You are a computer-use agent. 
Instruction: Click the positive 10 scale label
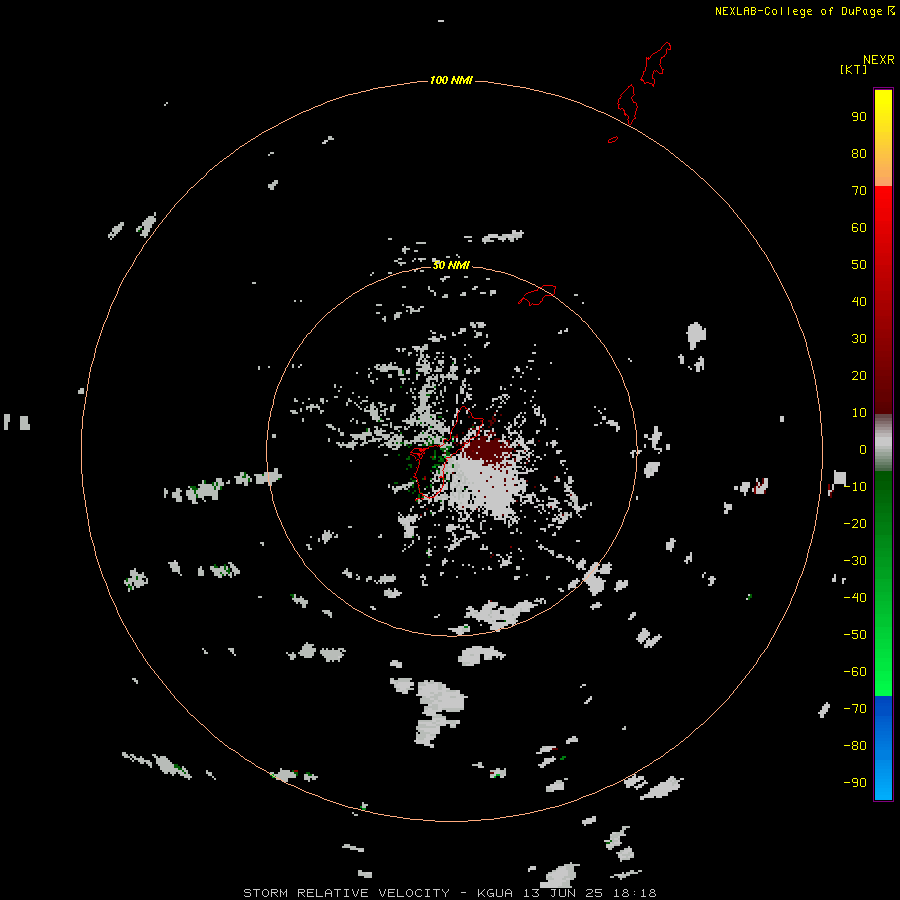pos(859,413)
